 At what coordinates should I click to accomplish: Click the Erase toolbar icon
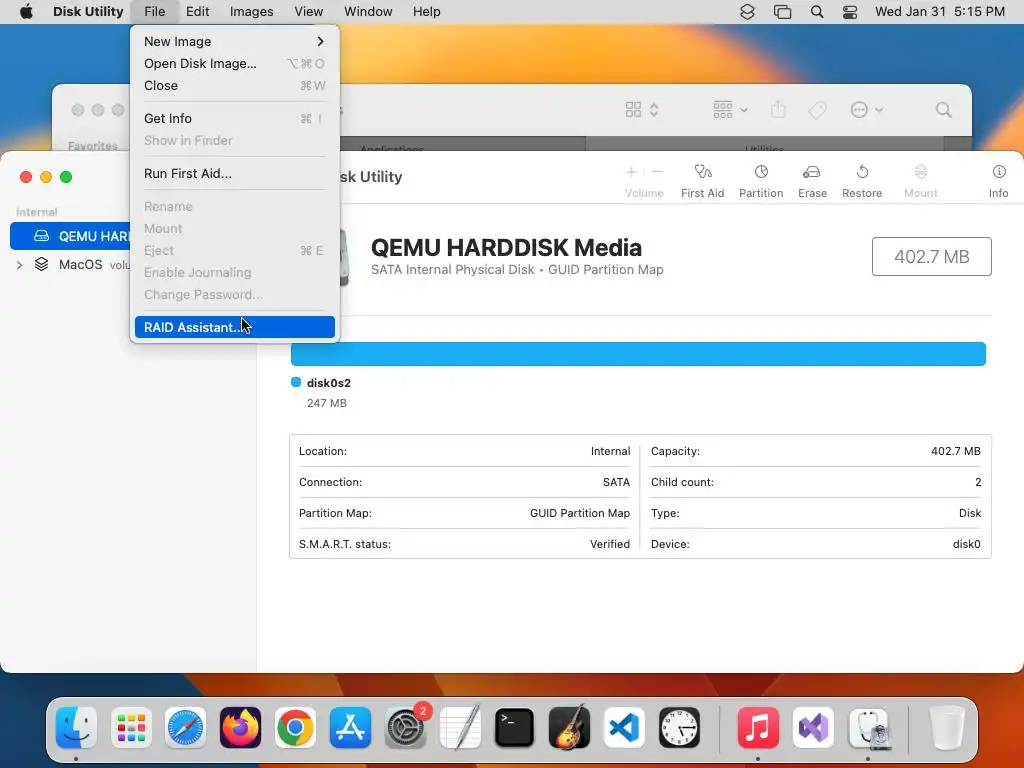812,172
